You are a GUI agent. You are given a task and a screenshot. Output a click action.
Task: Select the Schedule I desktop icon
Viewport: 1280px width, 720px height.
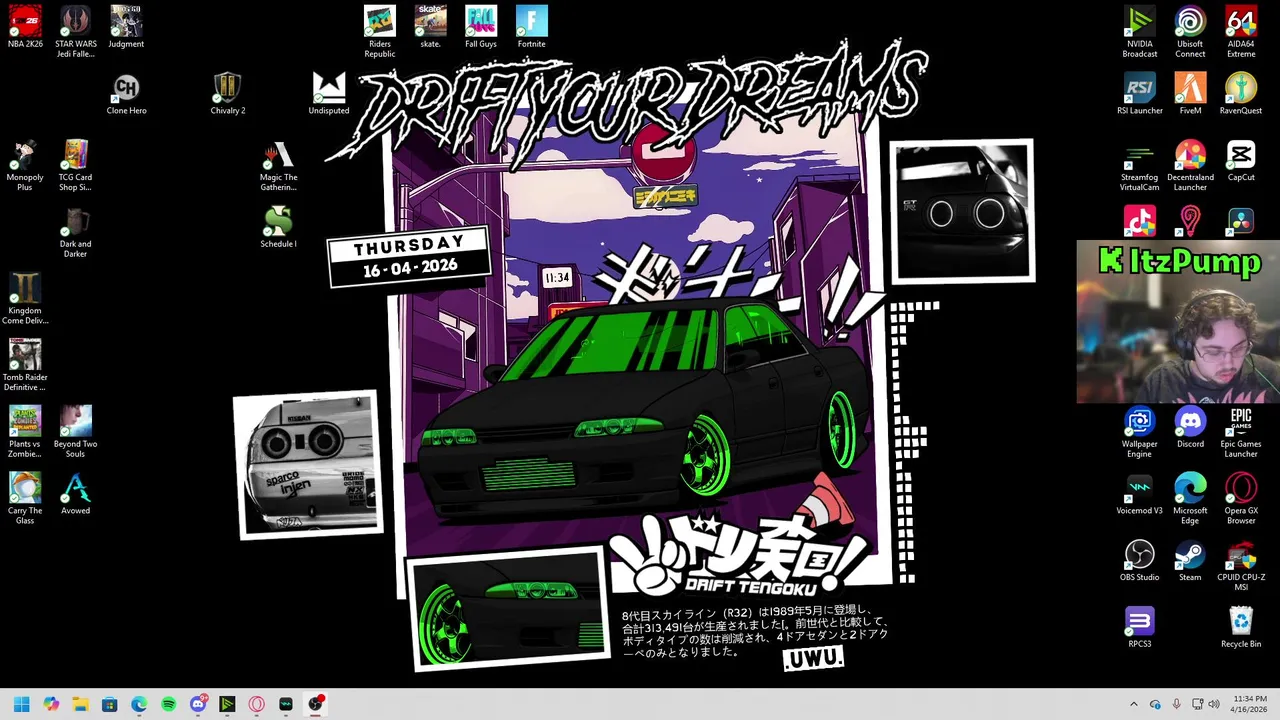pyautogui.click(x=278, y=227)
